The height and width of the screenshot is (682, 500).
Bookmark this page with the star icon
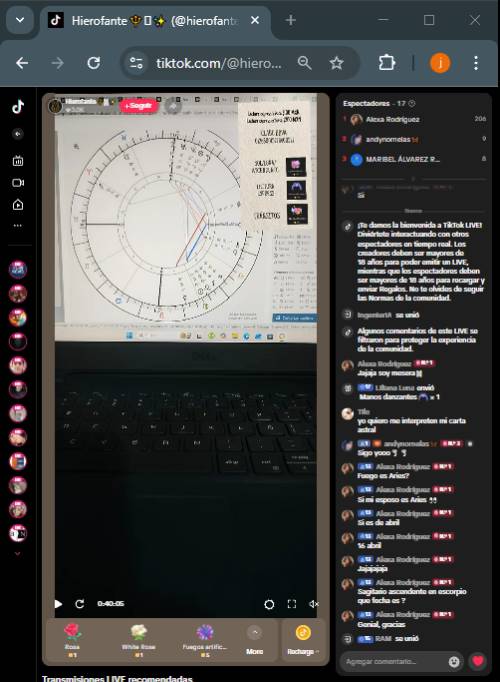point(336,64)
